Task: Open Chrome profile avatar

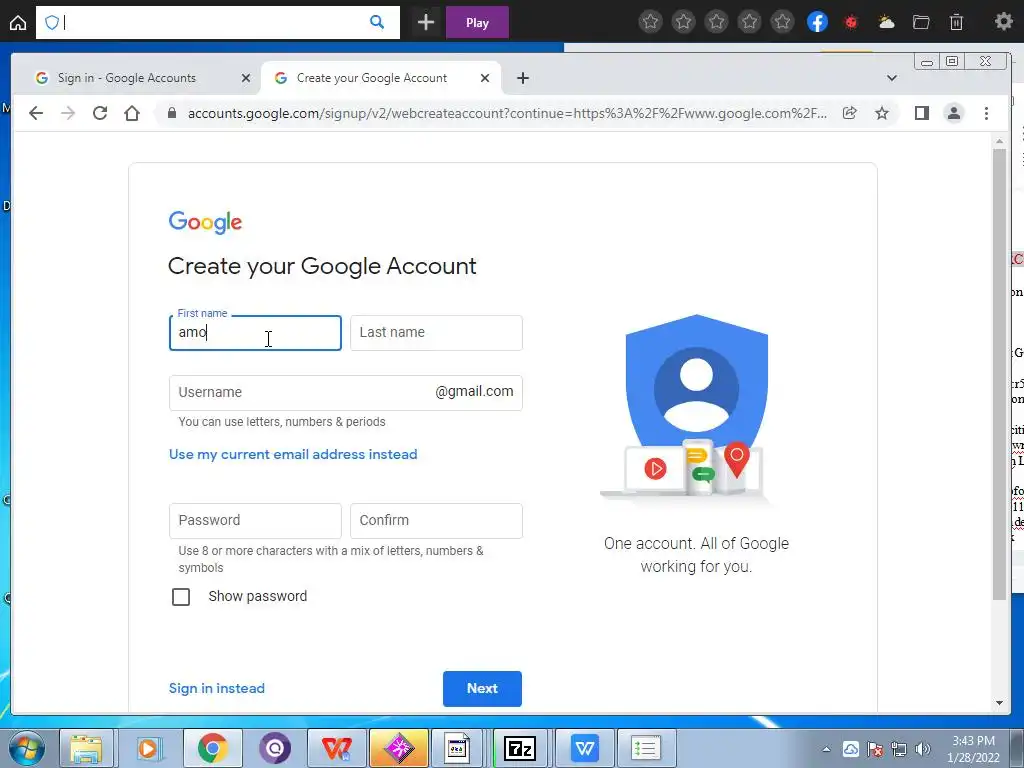Action: pyautogui.click(x=953, y=113)
